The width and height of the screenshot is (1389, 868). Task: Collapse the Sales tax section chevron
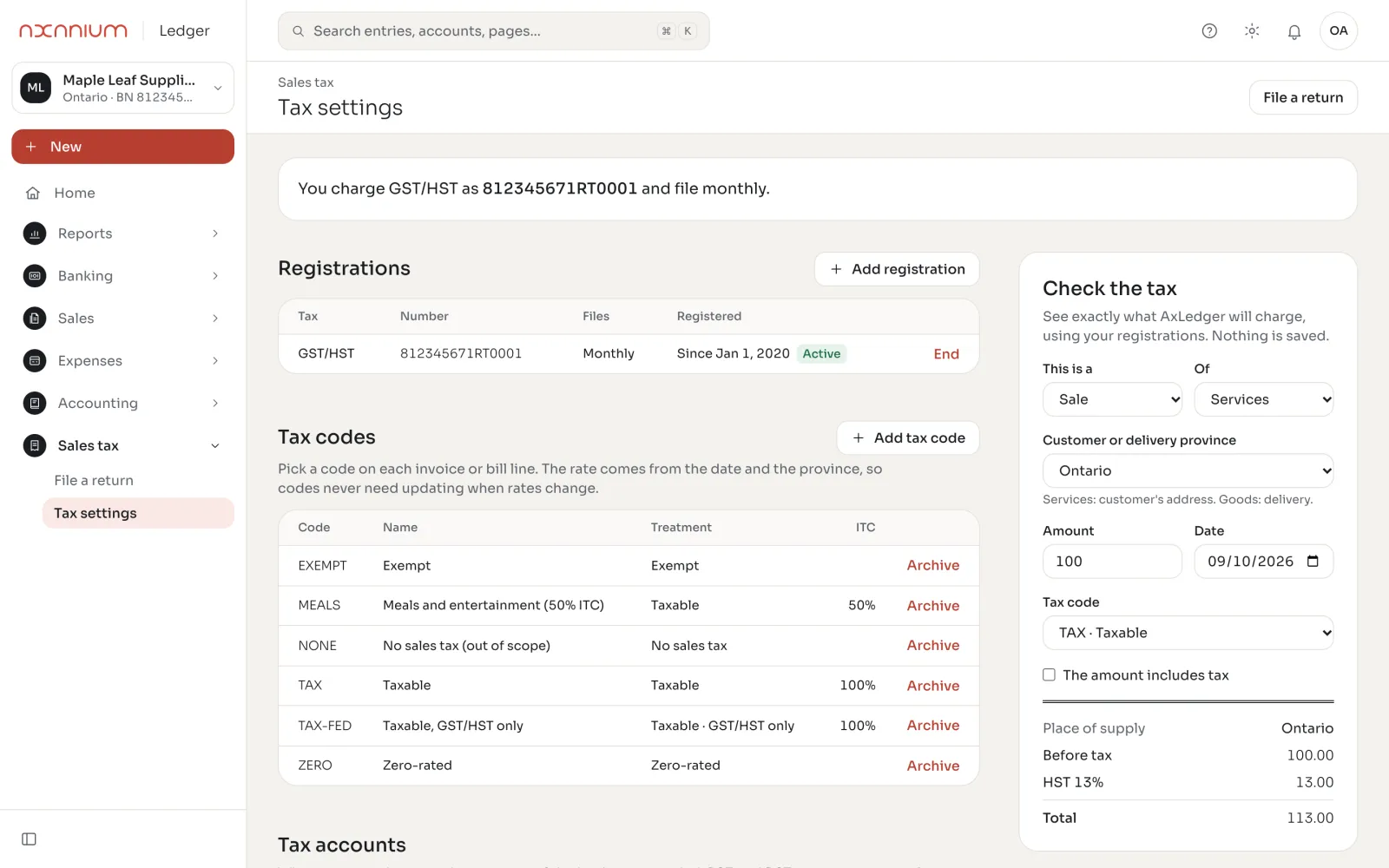(215, 446)
